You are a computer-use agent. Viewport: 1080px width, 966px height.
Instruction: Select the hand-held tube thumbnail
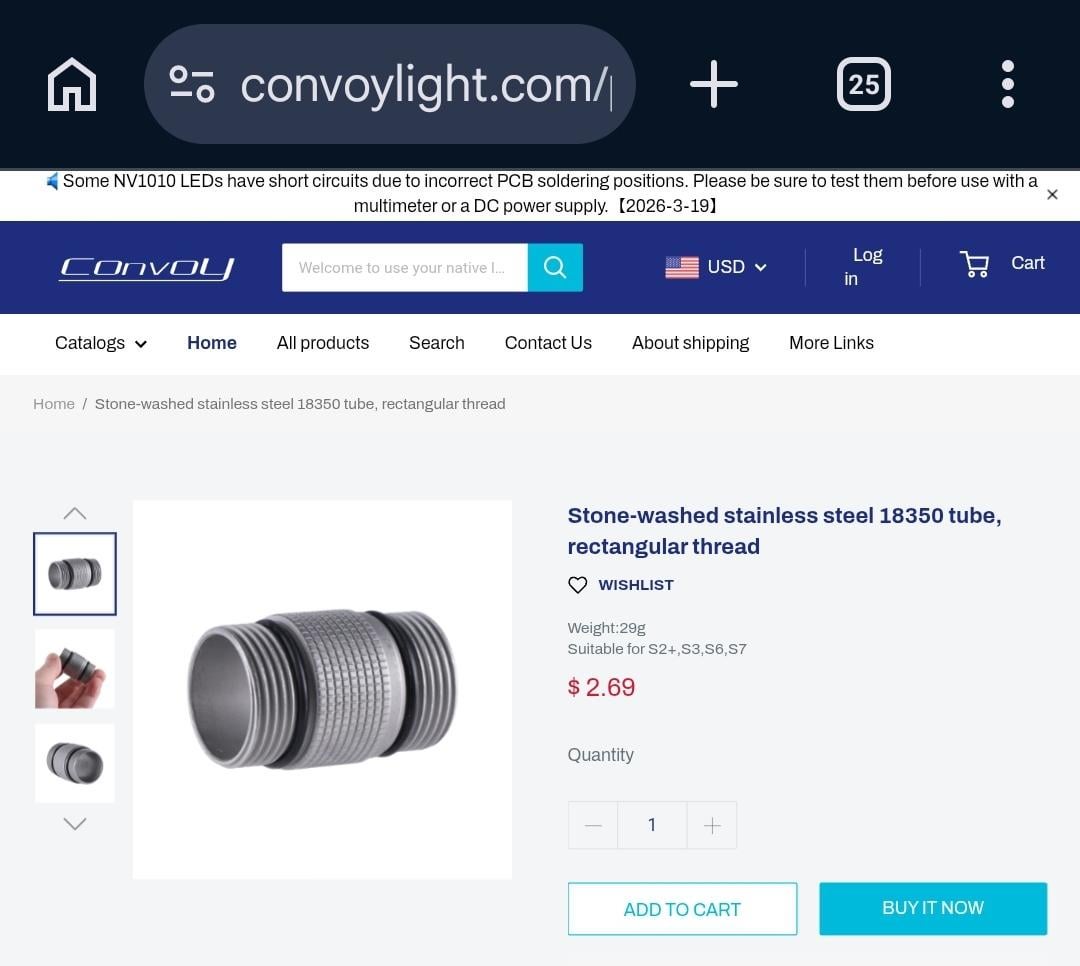pyautogui.click(x=75, y=669)
